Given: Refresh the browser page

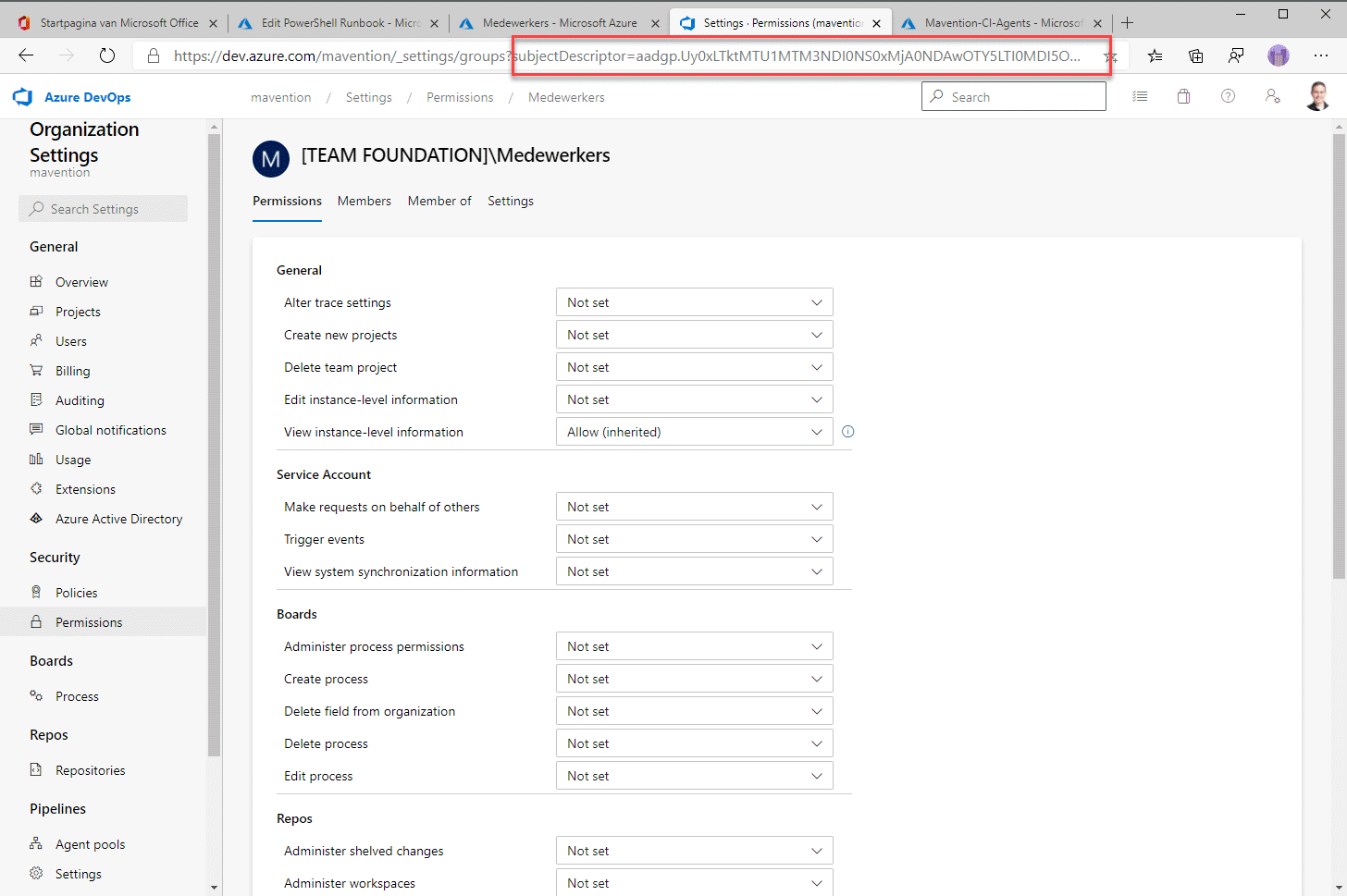Looking at the screenshot, I should point(107,55).
